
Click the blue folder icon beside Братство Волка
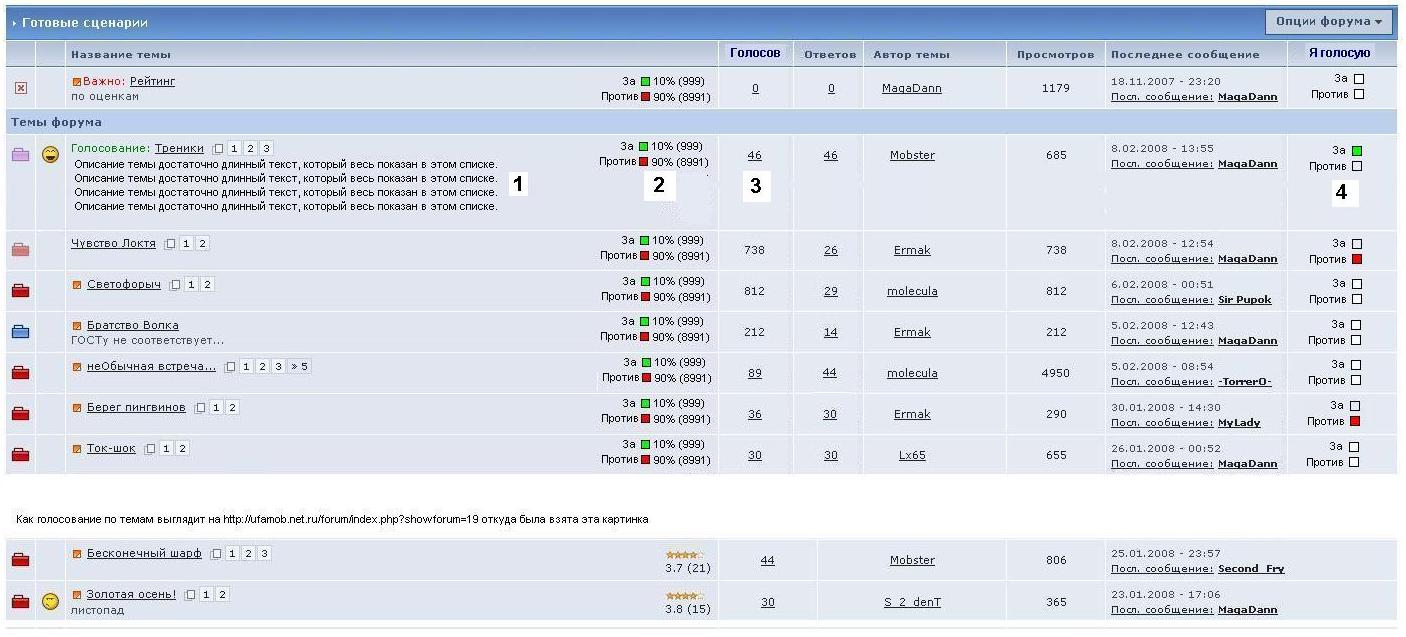tap(20, 332)
